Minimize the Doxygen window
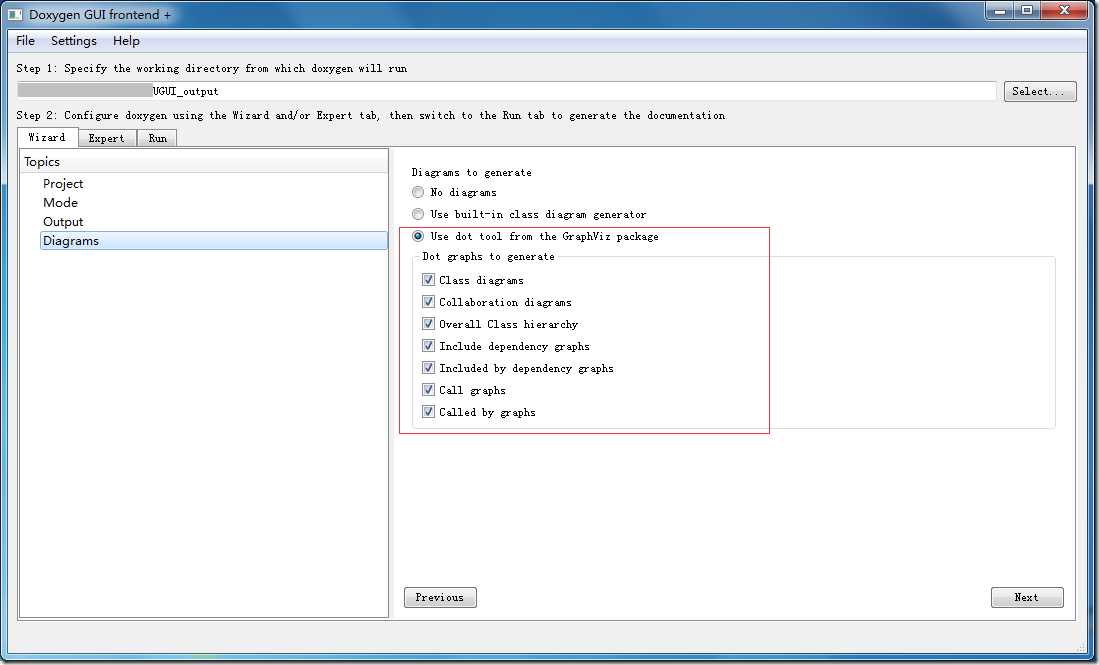 click(1000, 11)
